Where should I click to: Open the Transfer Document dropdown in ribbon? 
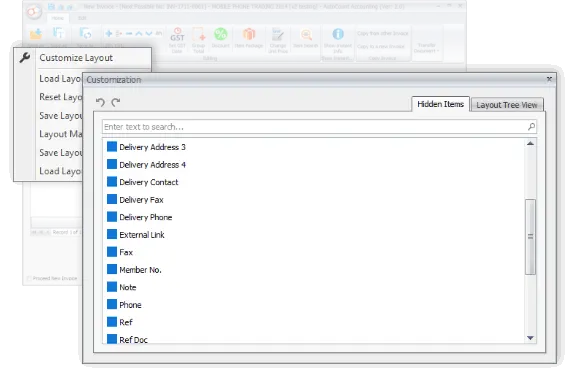pyautogui.click(x=426, y=48)
